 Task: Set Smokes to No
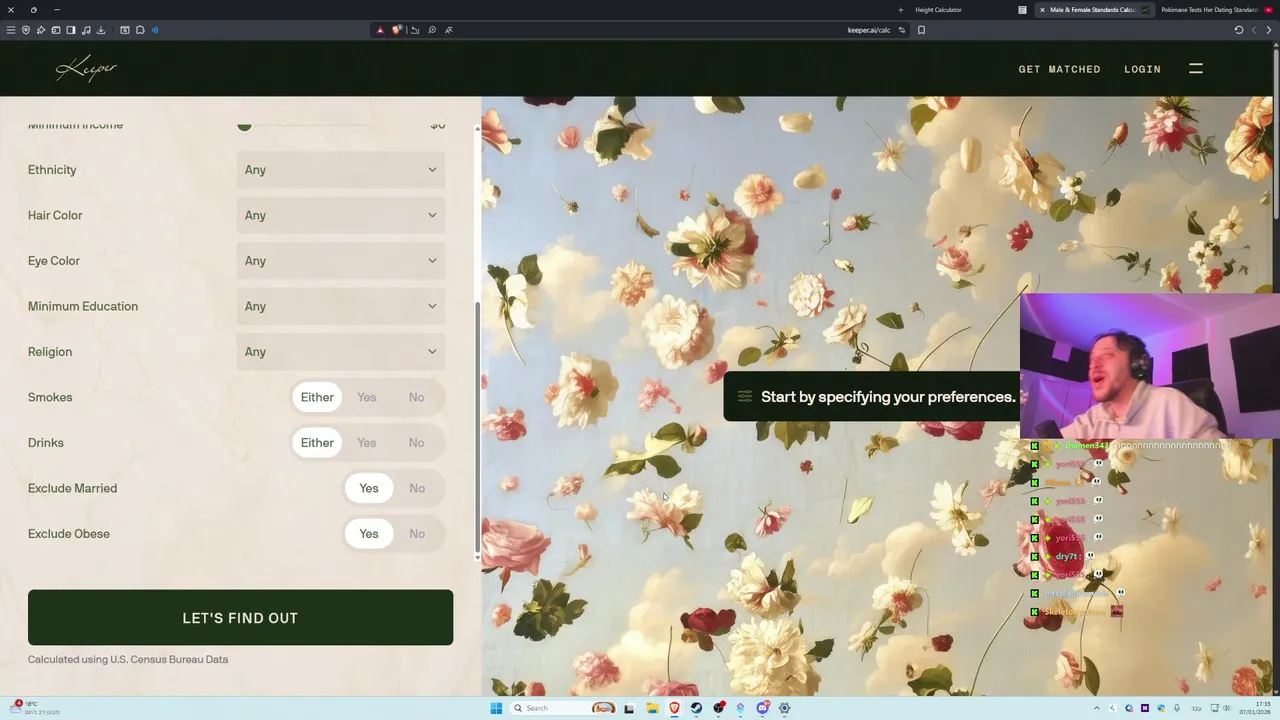[x=416, y=397]
